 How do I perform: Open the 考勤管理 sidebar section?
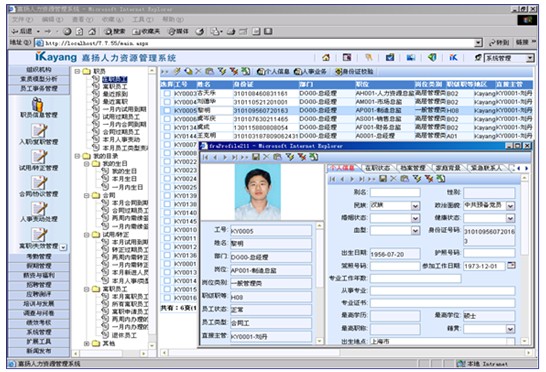pyautogui.click(x=39, y=256)
